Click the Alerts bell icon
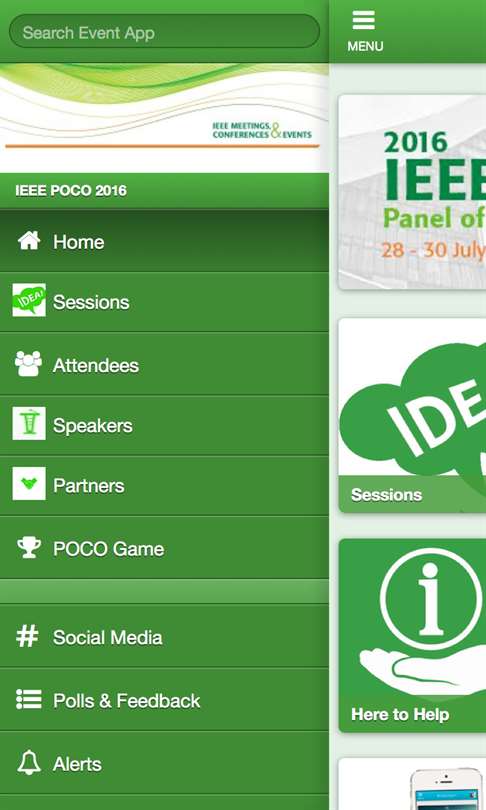The width and height of the screenshot is (486, 810). pos(29,762)
